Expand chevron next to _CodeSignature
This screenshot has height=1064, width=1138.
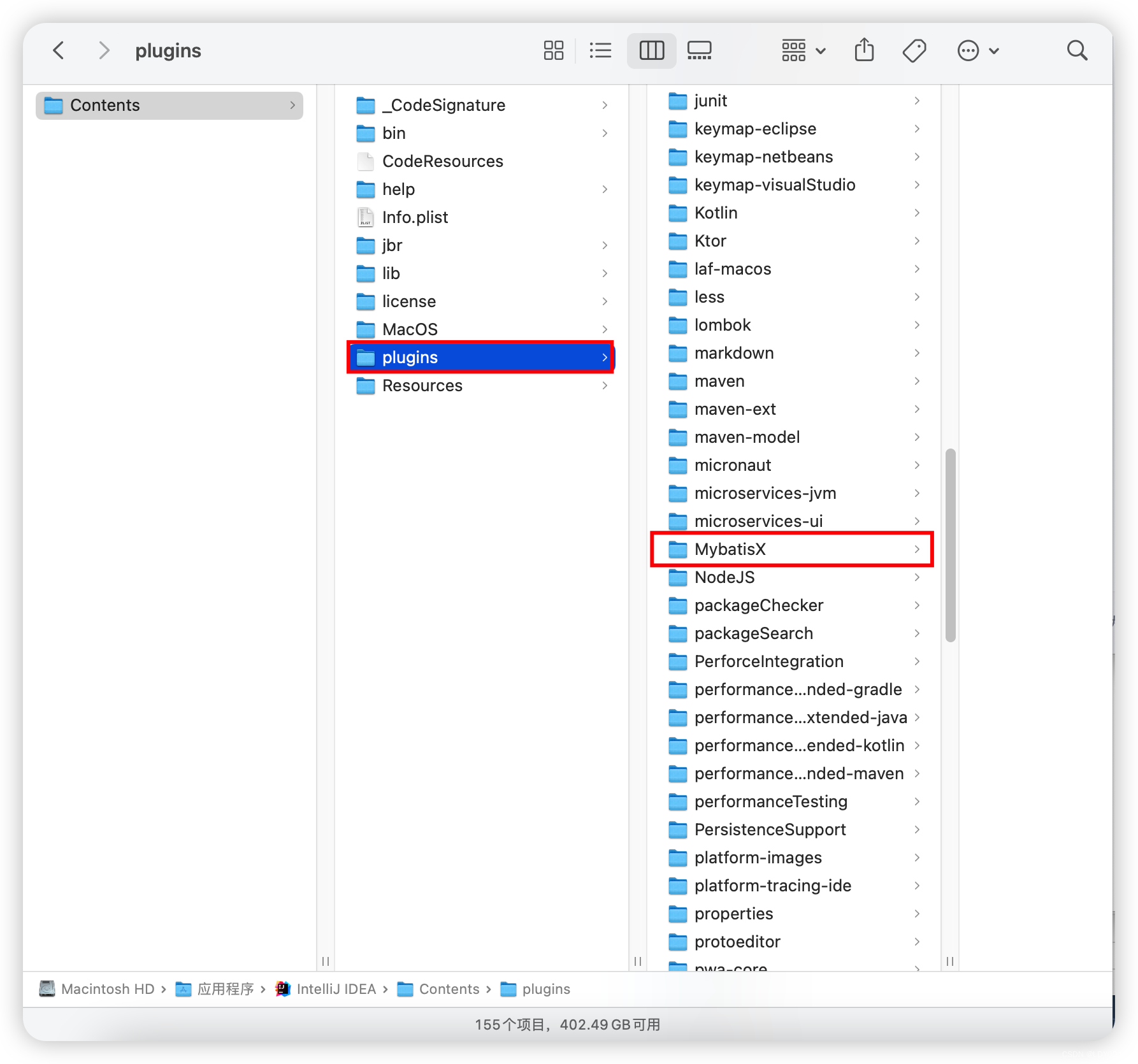point(605,105)
